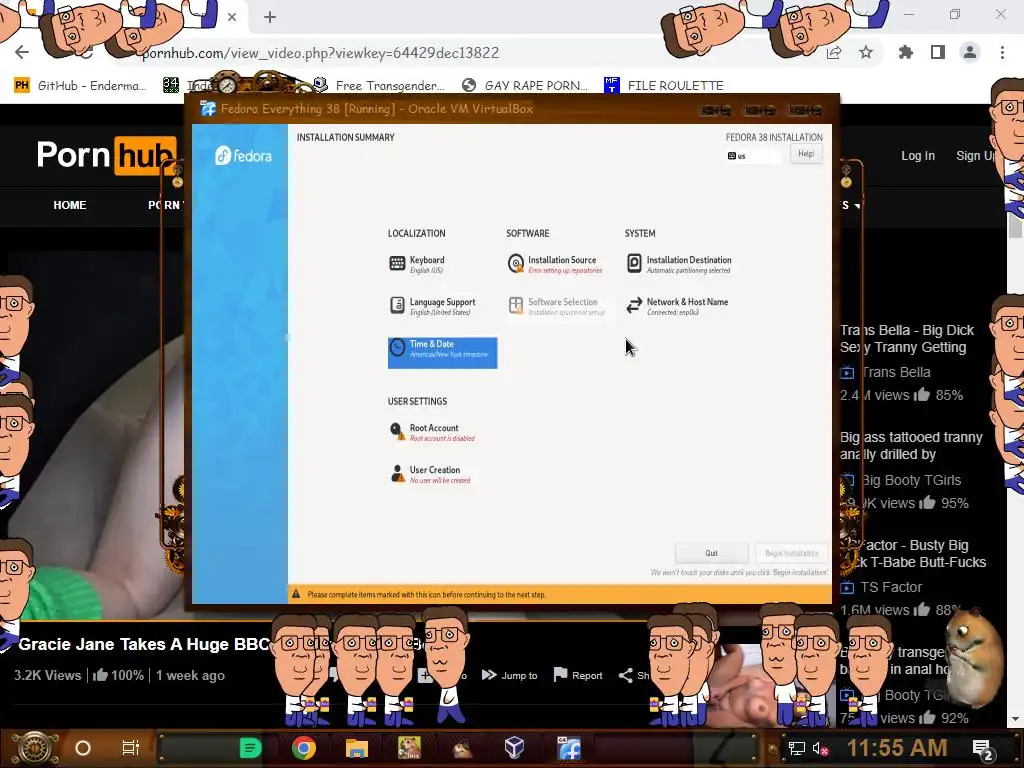The width and height of the screenshot is (1024, 768).
Task: Click the 'INSTALLATION SUMMARY' heading
Action: pyautogui.click(x=345, y=137)
